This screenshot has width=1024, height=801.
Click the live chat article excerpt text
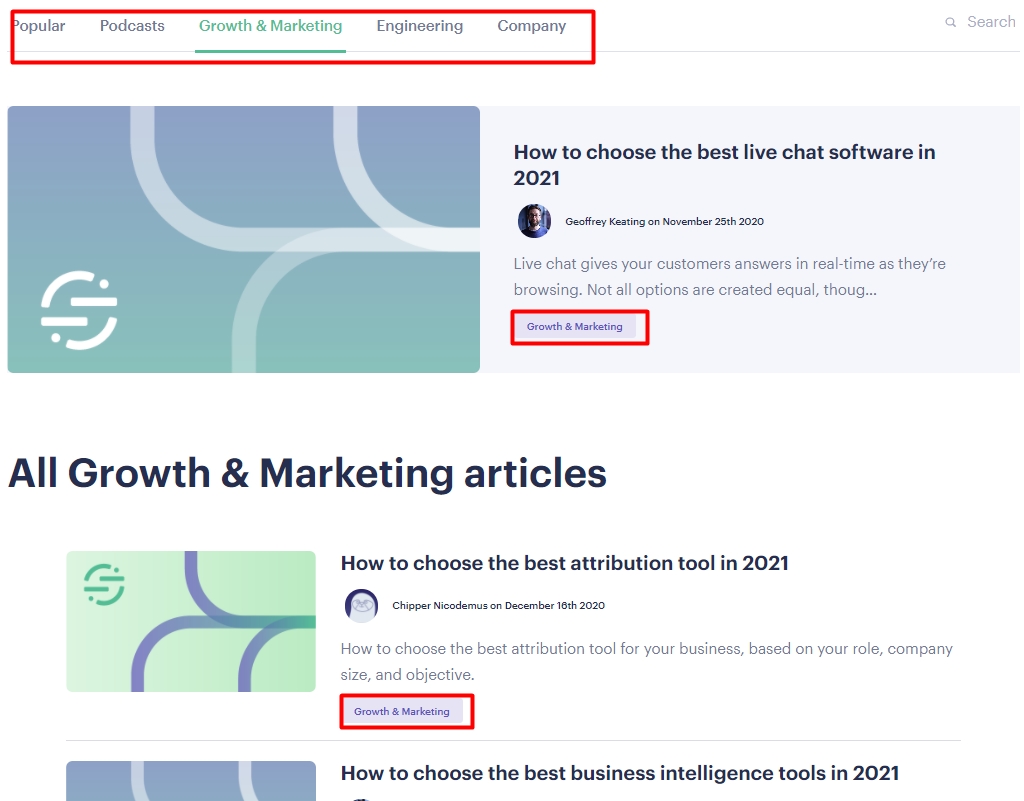(729, 277)
